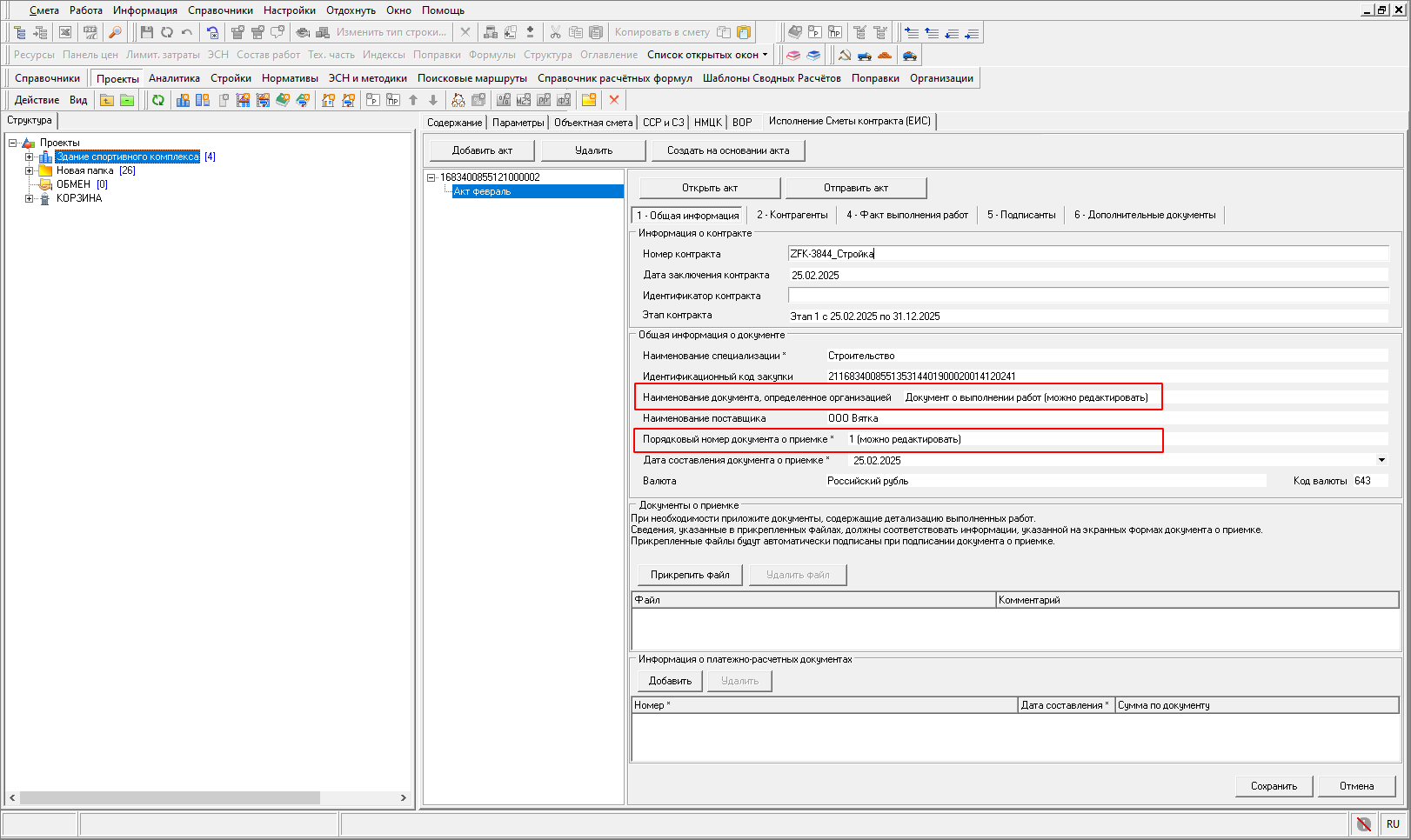Expand the 'Новая папка' tree node

(x=29, y=170)
